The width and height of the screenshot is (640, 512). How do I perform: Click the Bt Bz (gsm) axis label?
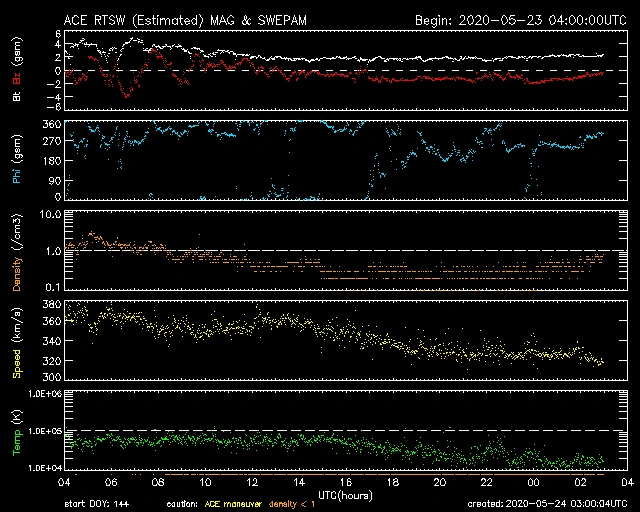17,70
